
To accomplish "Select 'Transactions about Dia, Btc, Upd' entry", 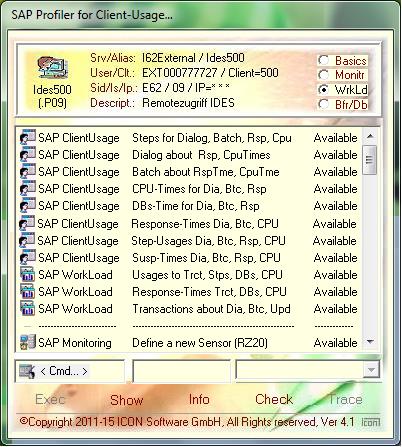I will 211,309.
